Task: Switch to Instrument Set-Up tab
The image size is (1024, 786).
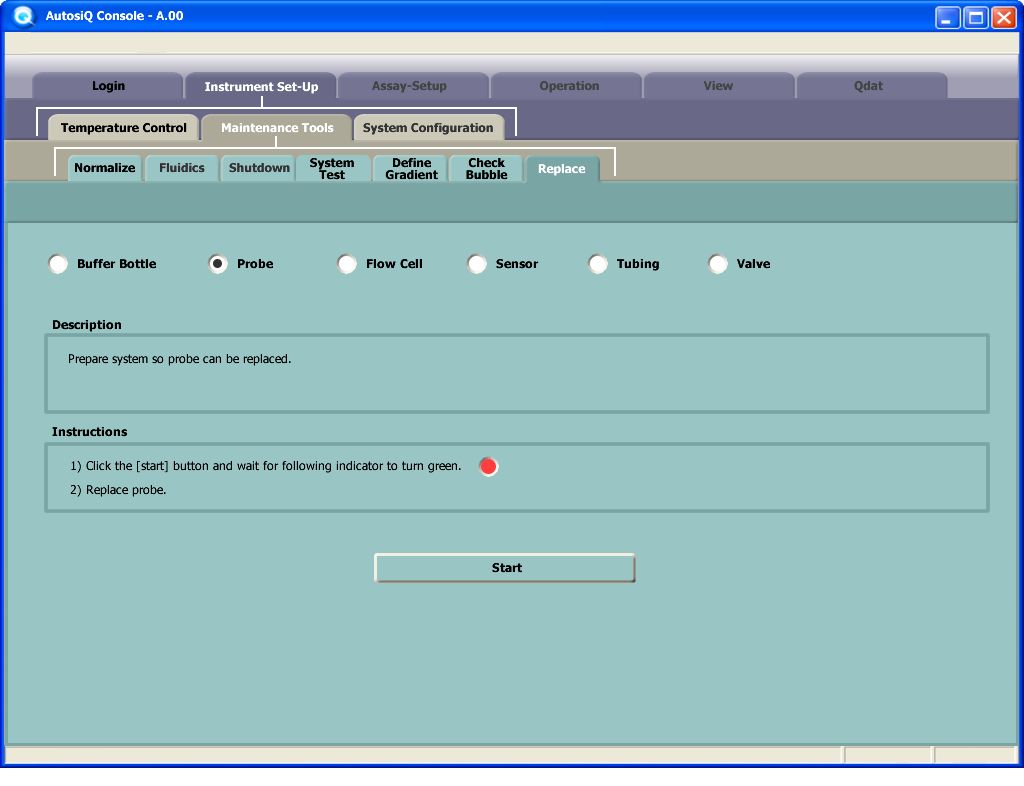Action: [261, 86]
